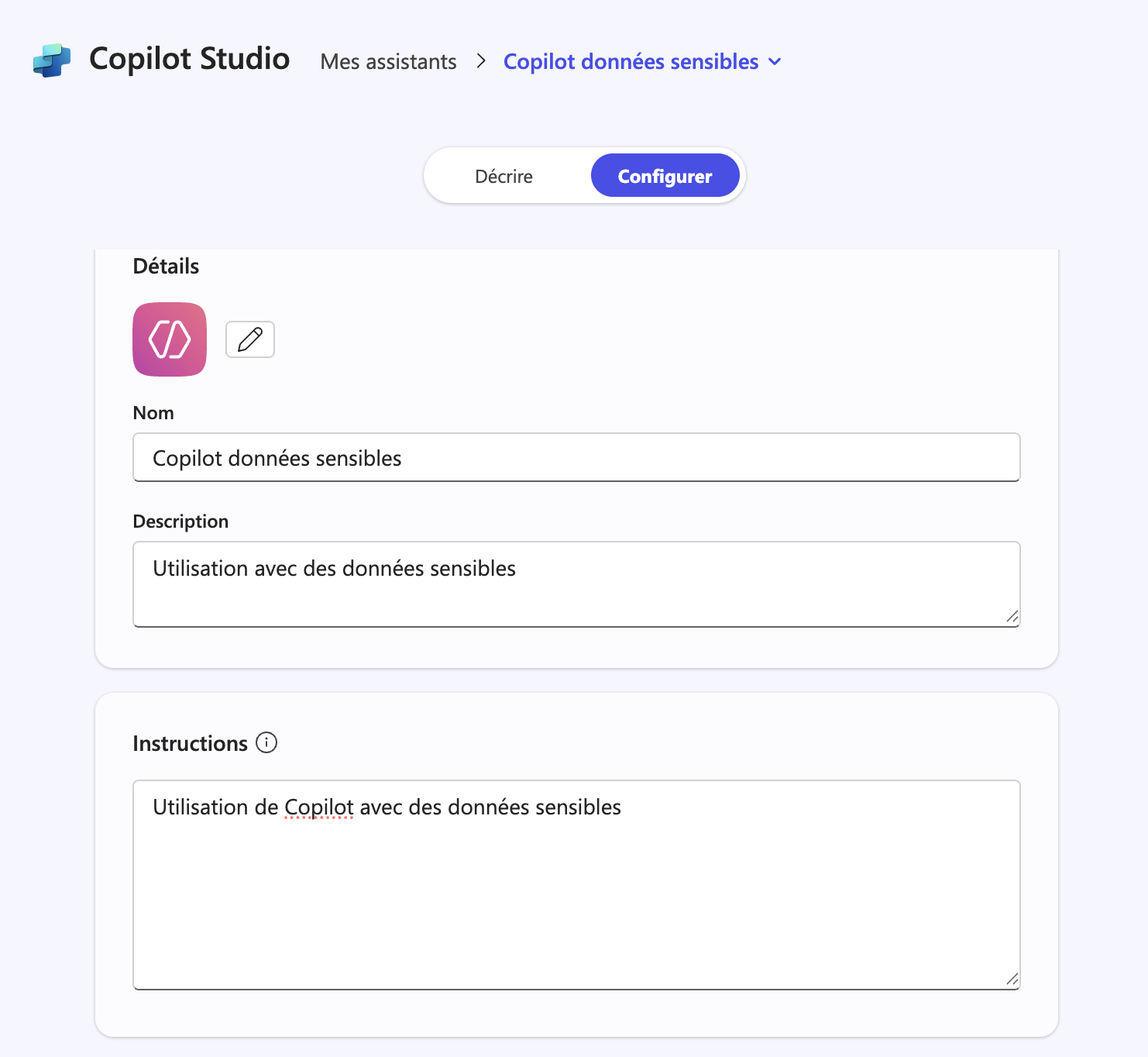
Task: Click the Nom field label
Action: click(x=153, y=413)
